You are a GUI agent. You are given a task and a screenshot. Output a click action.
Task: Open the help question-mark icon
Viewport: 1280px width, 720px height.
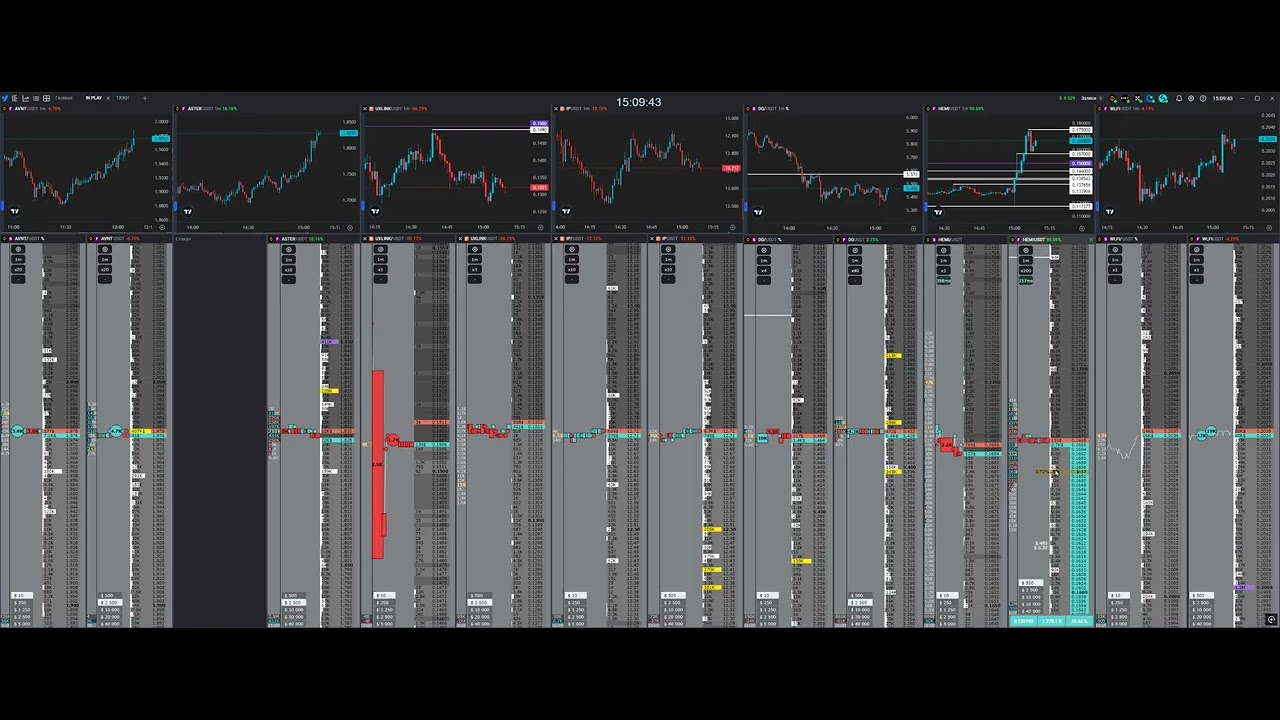coord(1203,98)
